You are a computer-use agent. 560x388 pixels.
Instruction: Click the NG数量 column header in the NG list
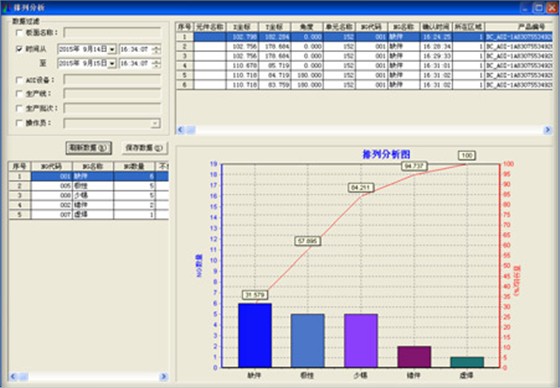(134, 166)
